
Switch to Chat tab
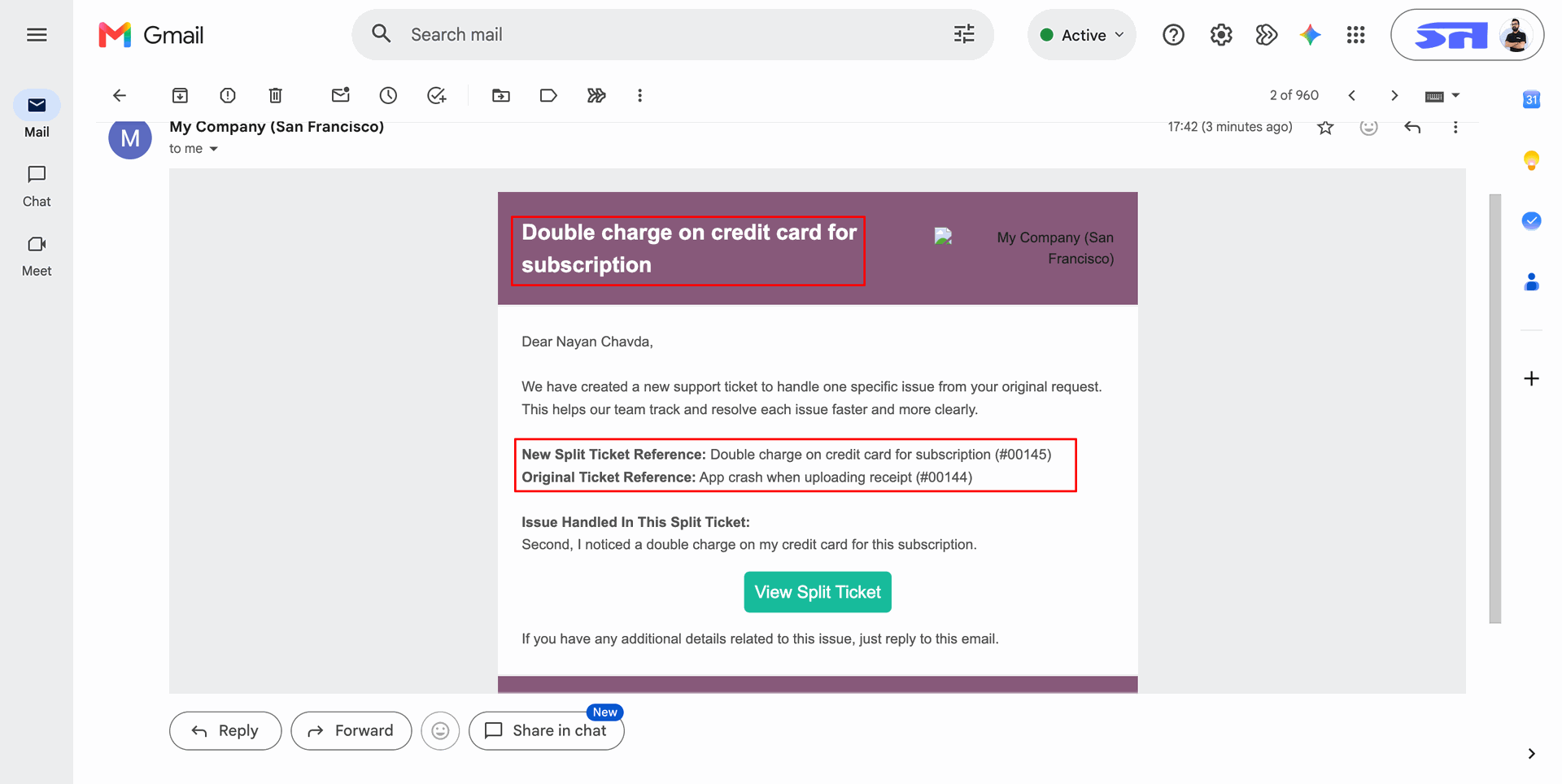pyautogui.click(x=37, y=186)
